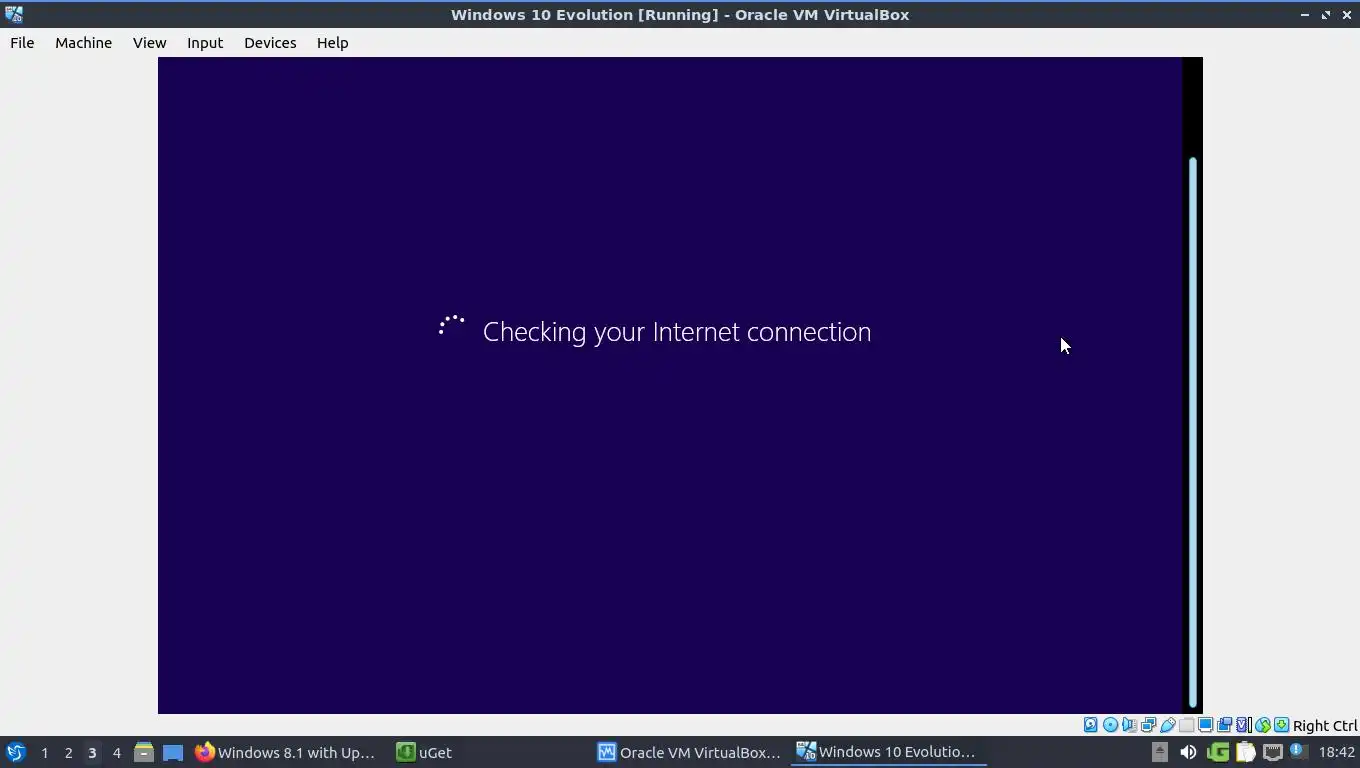Image resolution: width=1360 pixels, height=768 pixels.
Task: Click the VM view vertical scrollbar
Action: (x=1192, y=432)
